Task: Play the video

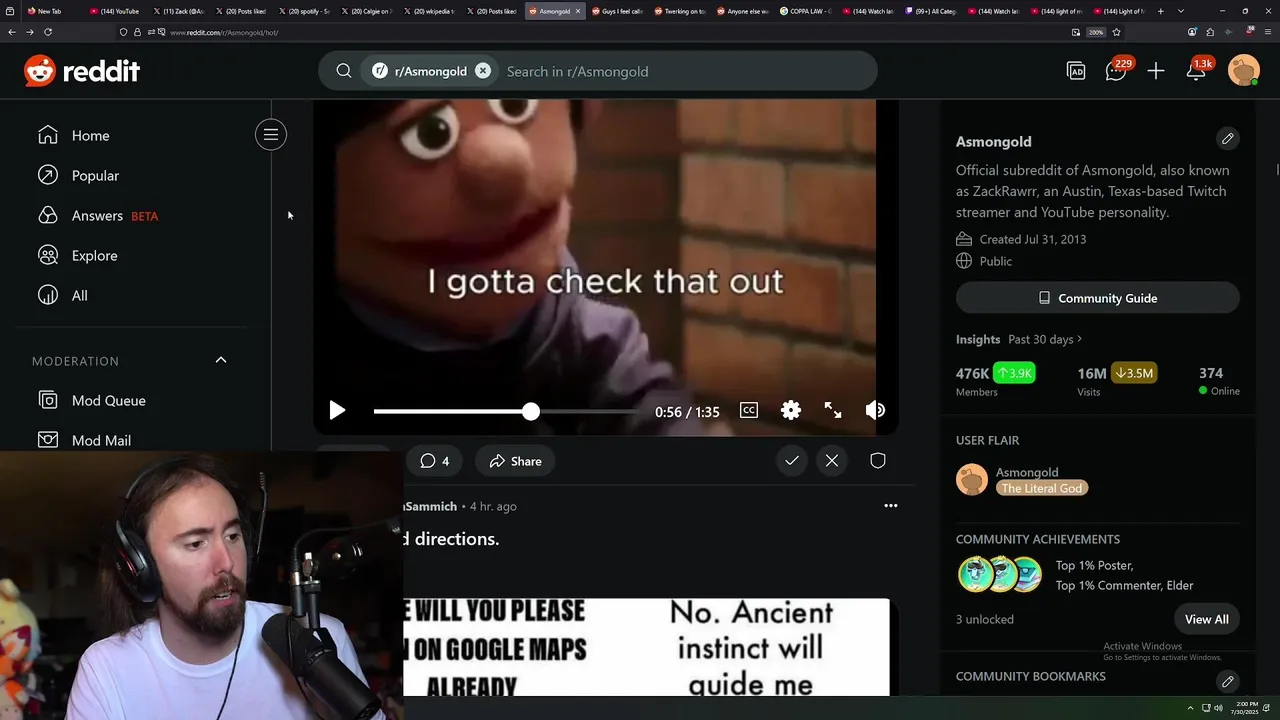Action: (337, 410)
